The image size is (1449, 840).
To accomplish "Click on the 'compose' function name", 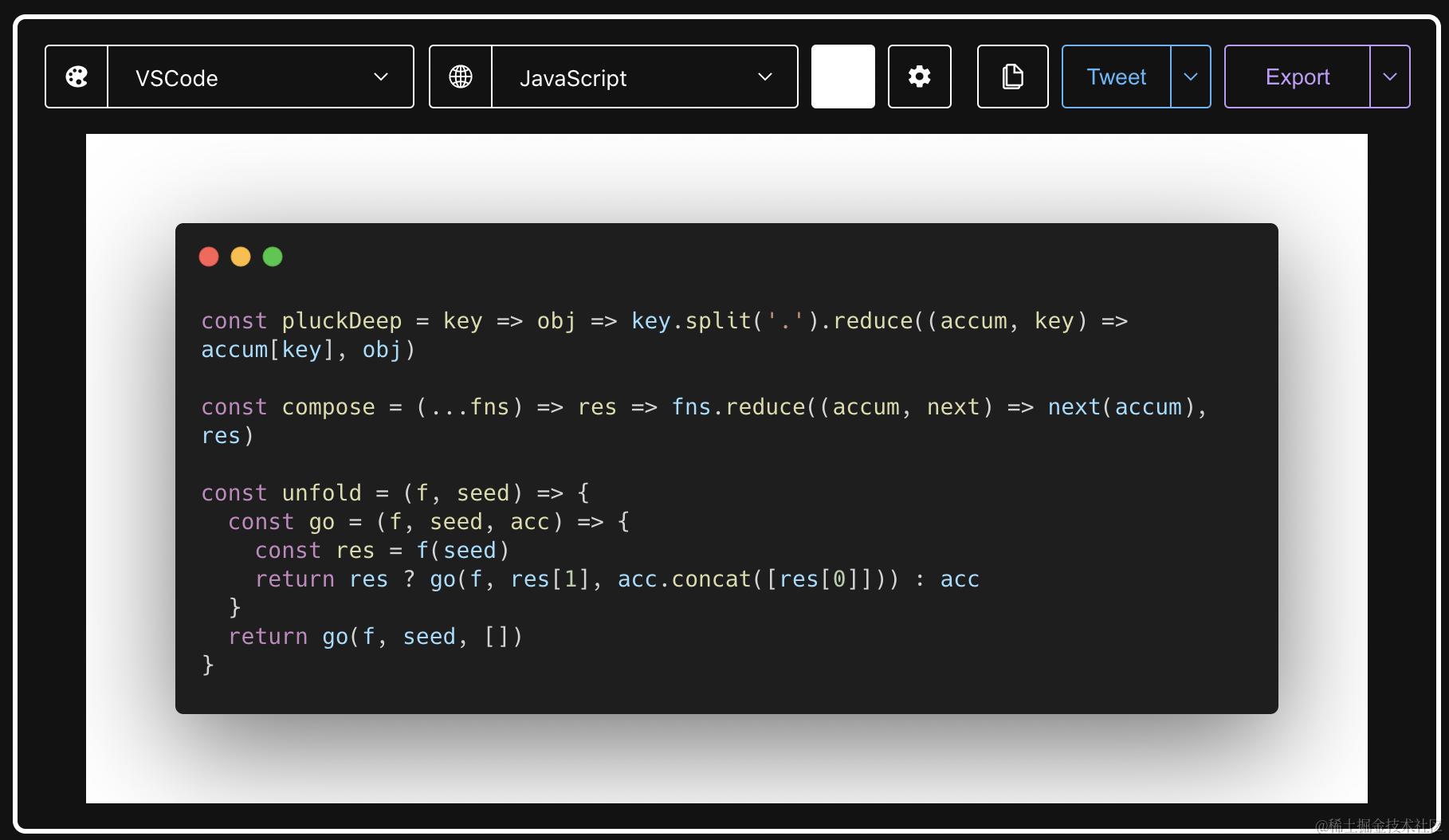I will [x=328, y=407].
